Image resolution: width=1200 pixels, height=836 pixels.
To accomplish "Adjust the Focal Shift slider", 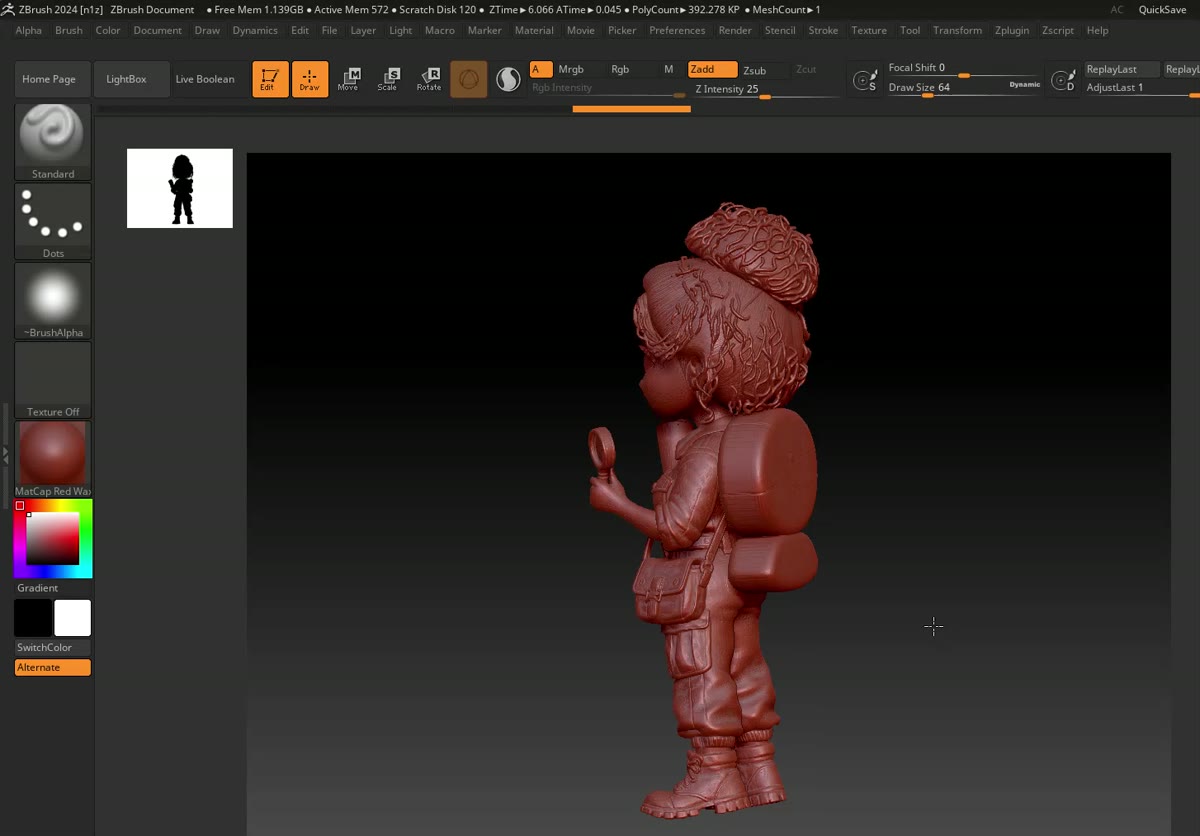I will (x=964, y=69).
